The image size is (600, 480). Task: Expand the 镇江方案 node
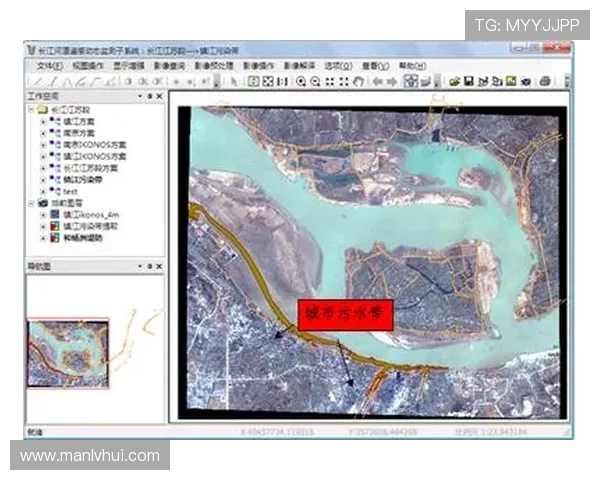(43, 122)
